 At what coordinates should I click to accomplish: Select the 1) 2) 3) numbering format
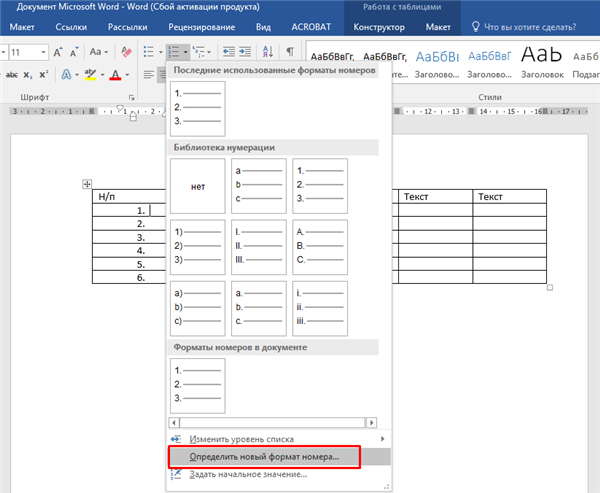(x=198, y=247)
